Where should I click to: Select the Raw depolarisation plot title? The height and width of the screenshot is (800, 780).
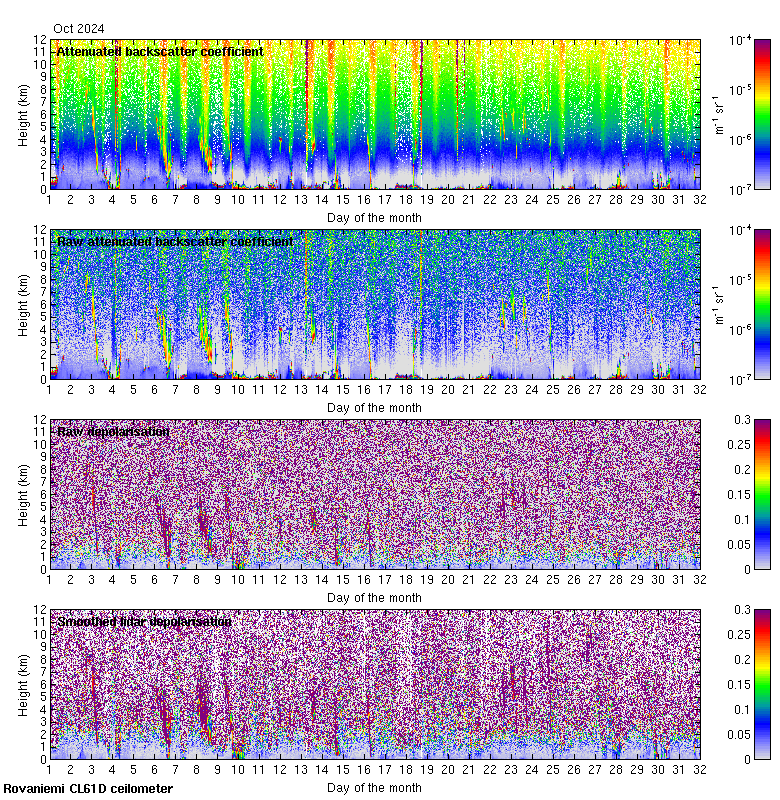[113, 431]
